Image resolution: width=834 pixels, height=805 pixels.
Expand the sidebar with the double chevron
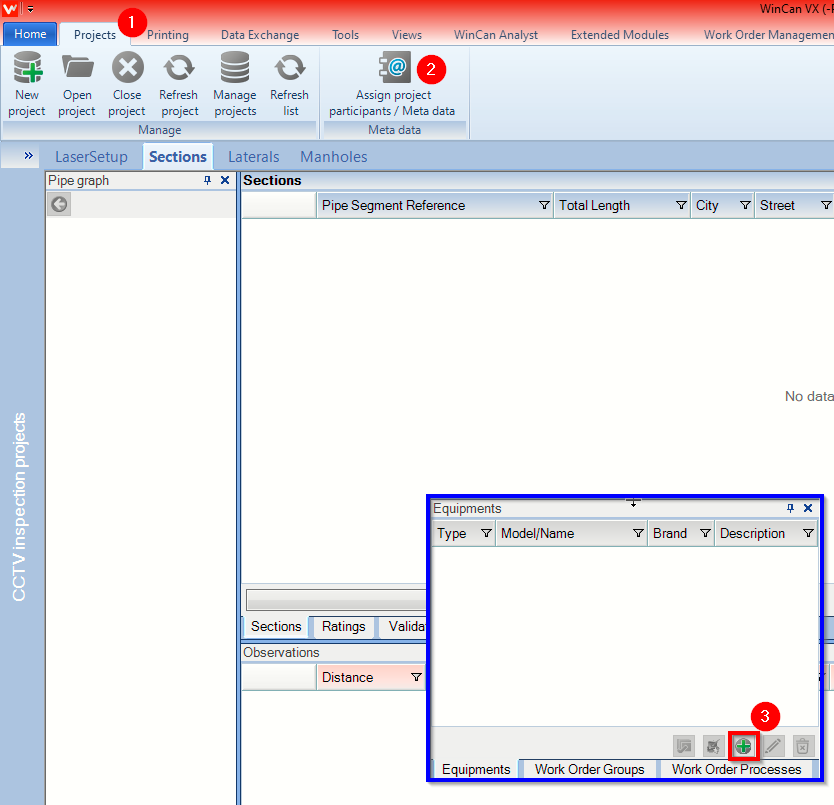pyautogui.click(x=29, y=155)
